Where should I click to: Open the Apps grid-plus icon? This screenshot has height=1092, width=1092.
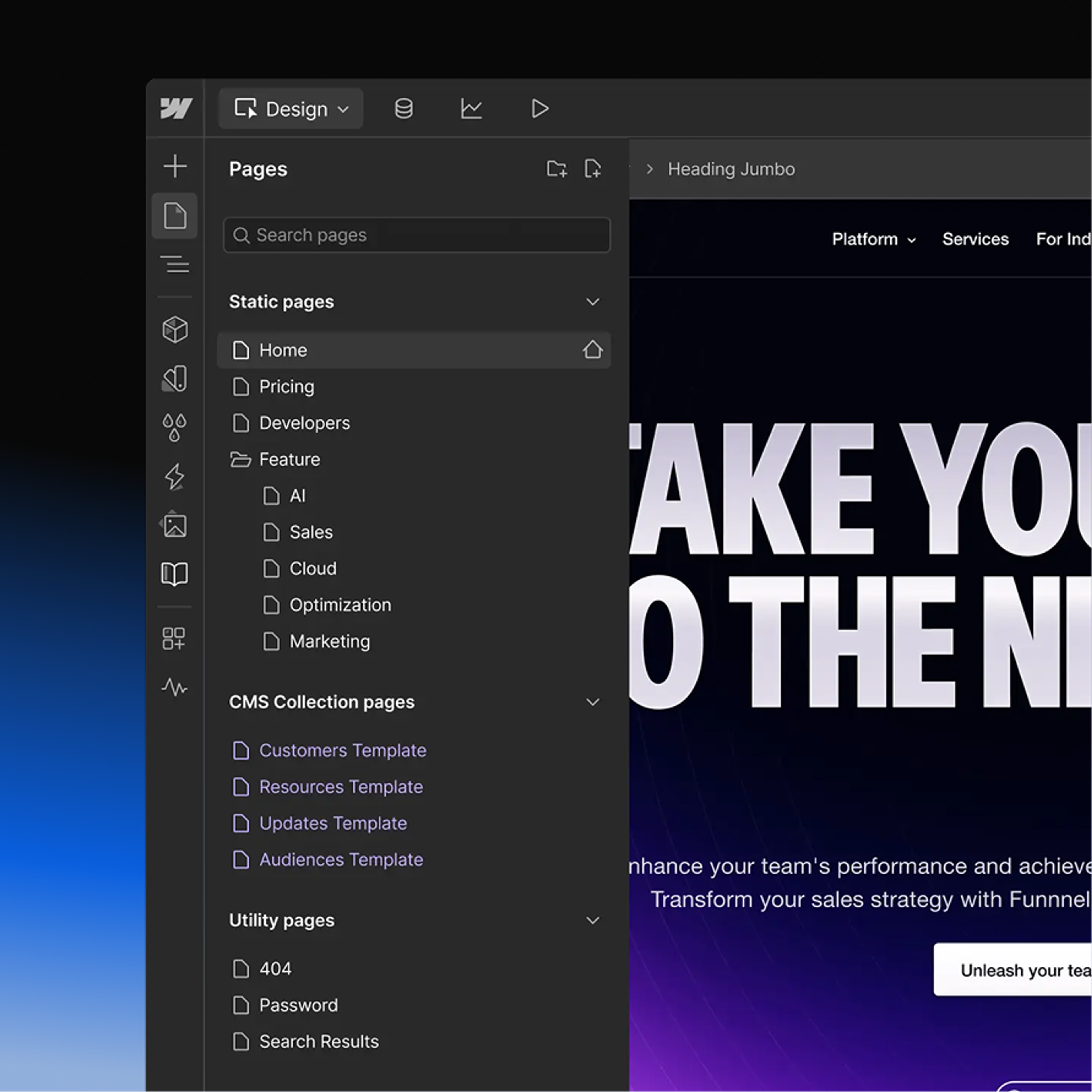pos(174,639)
